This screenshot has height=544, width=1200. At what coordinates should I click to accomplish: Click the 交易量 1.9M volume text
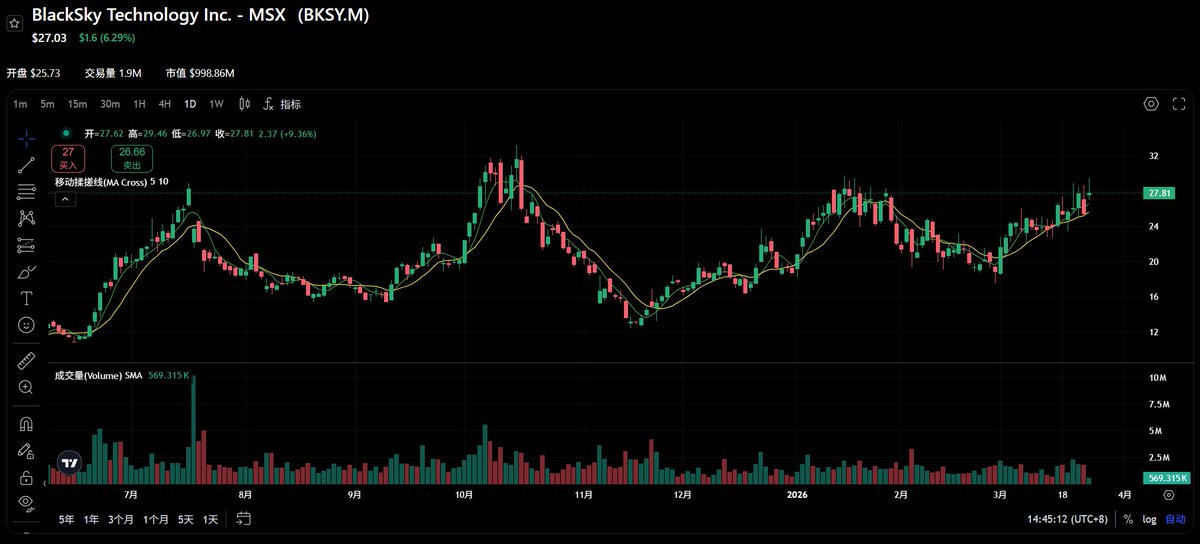(113, 73)
